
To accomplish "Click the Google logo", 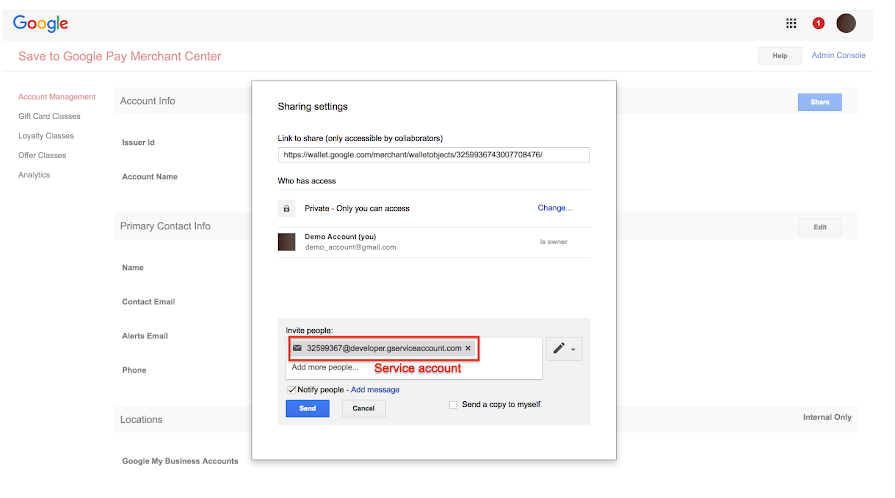I will [41, 23].
